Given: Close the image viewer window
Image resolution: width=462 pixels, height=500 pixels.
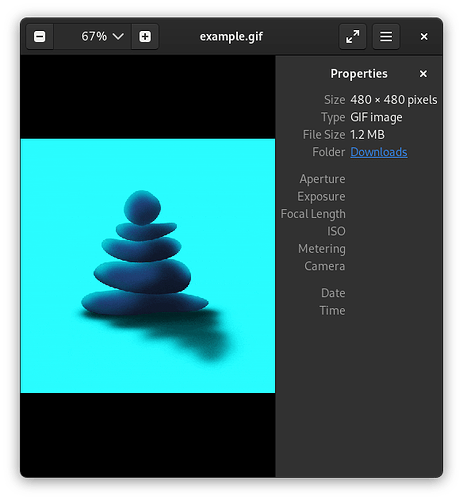Looking at the screenshot, I should (424, 36).
